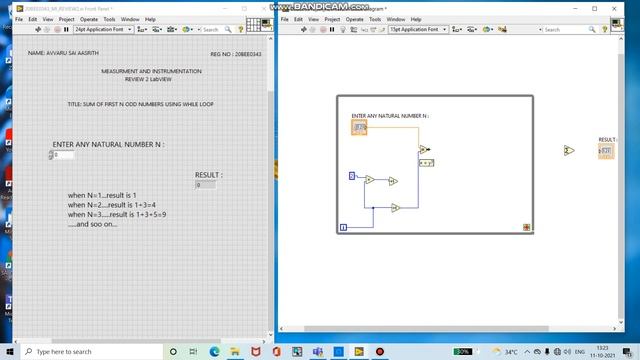Select the numeric constant 2

[x=352, y=176]
